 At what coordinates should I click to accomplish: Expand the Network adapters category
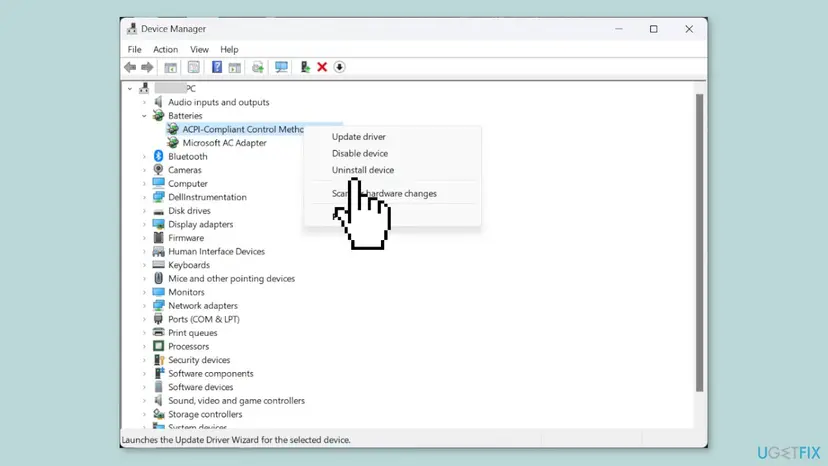point(144,305)
